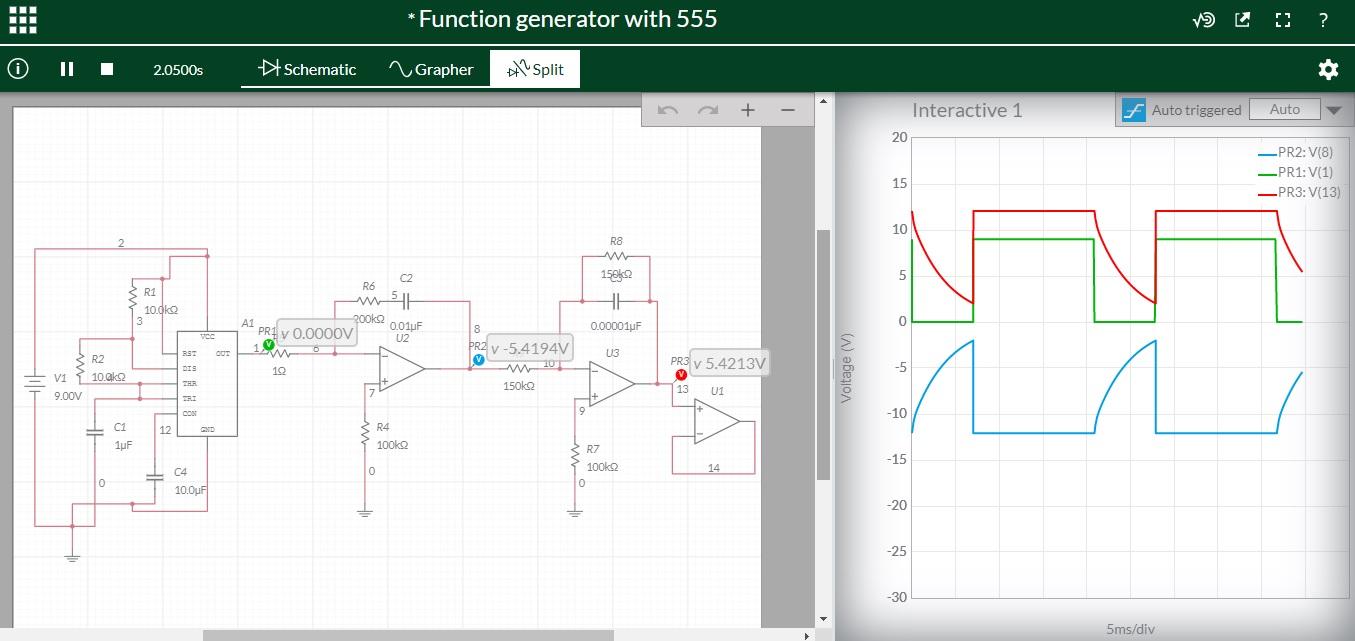Open the share/export icon in the header
Image resolution: width=1355 pixels, height=641 pixels.
coord(1242,19)
